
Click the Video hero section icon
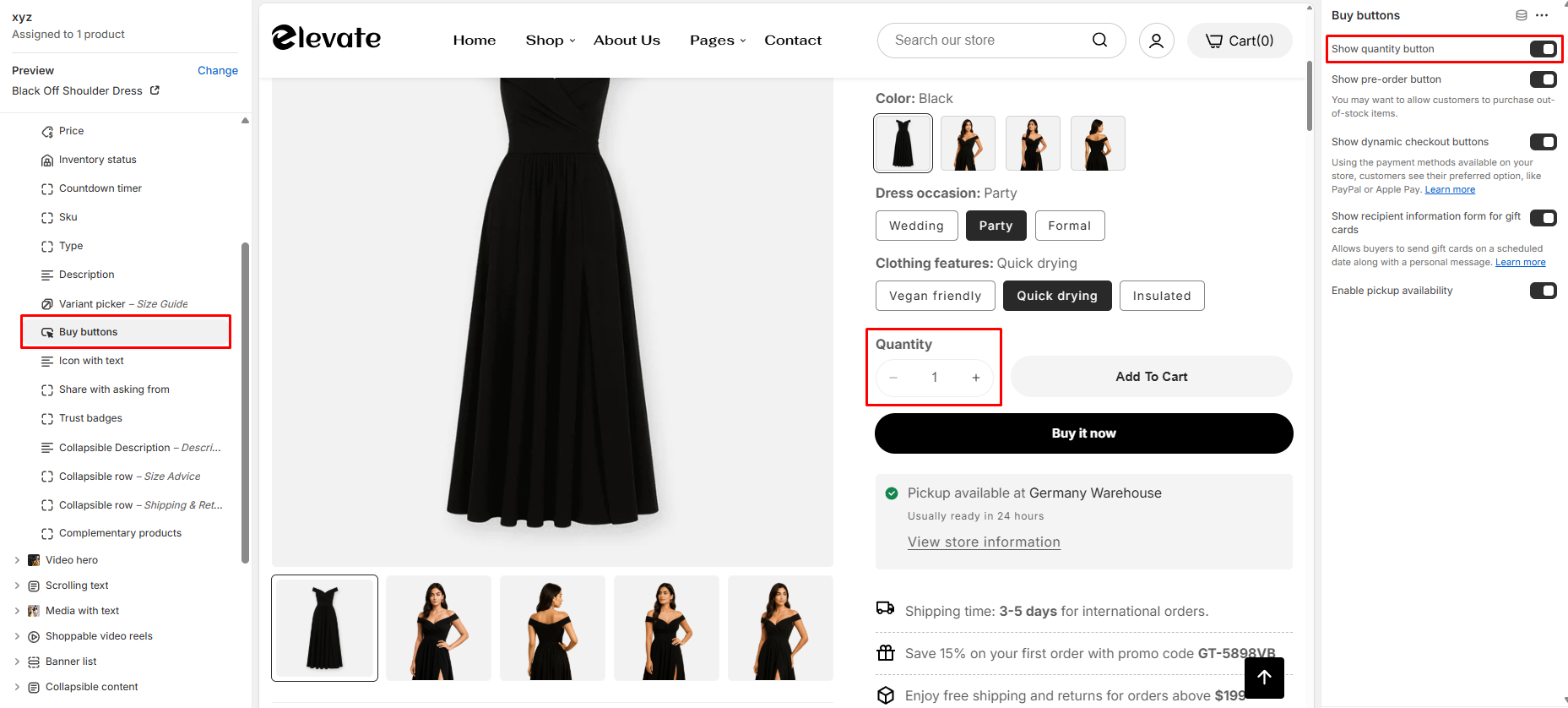(x=34, y=560)
